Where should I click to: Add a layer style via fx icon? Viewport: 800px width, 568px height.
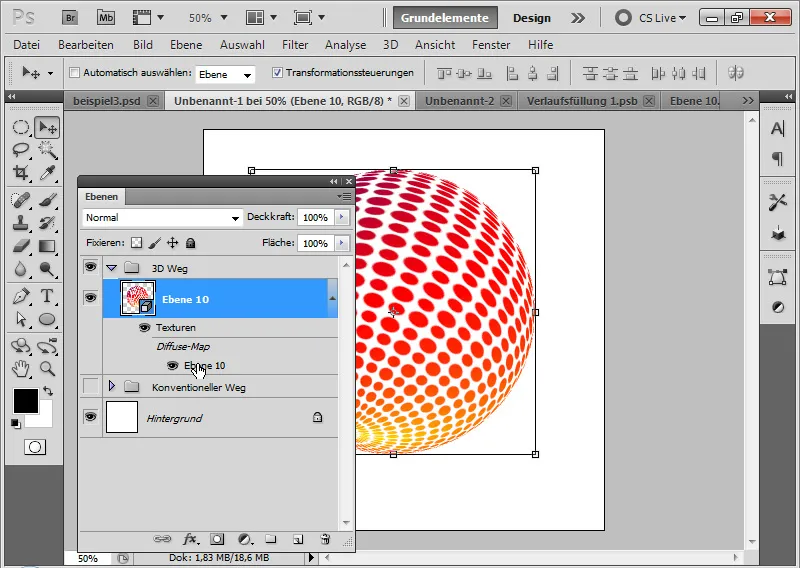pyautogui.click(x=191, y=539)
